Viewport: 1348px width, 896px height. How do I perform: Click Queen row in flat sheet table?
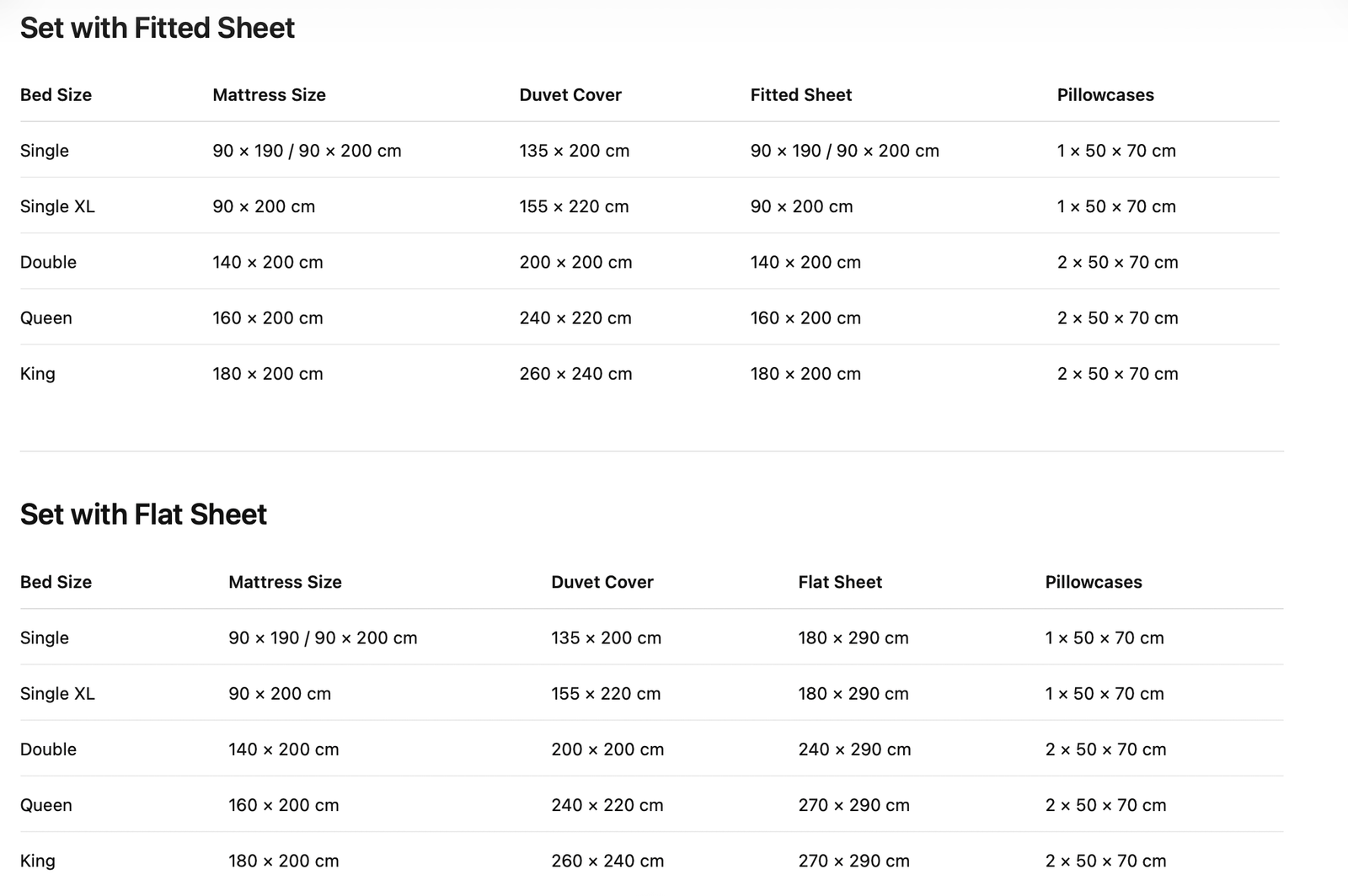(46, 805)
